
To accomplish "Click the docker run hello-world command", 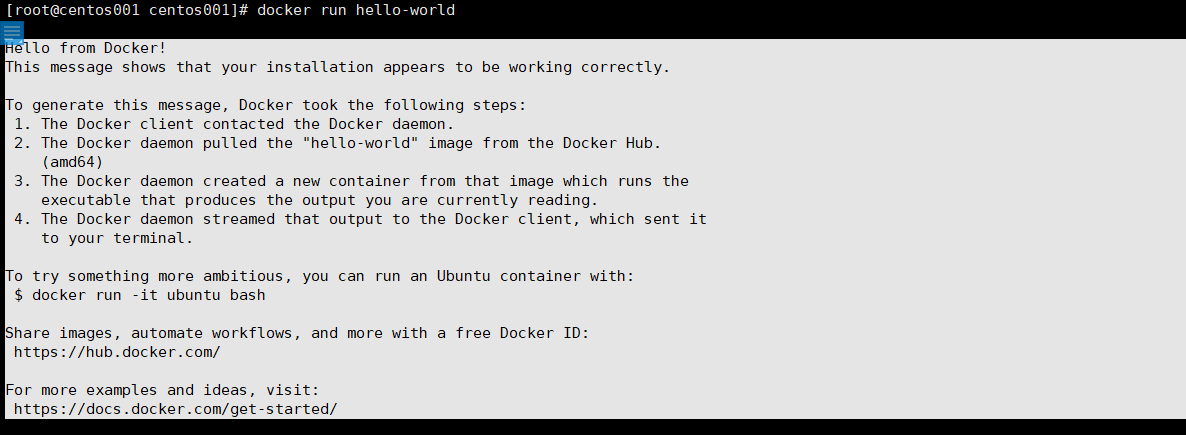I will (x=355, y=10).
